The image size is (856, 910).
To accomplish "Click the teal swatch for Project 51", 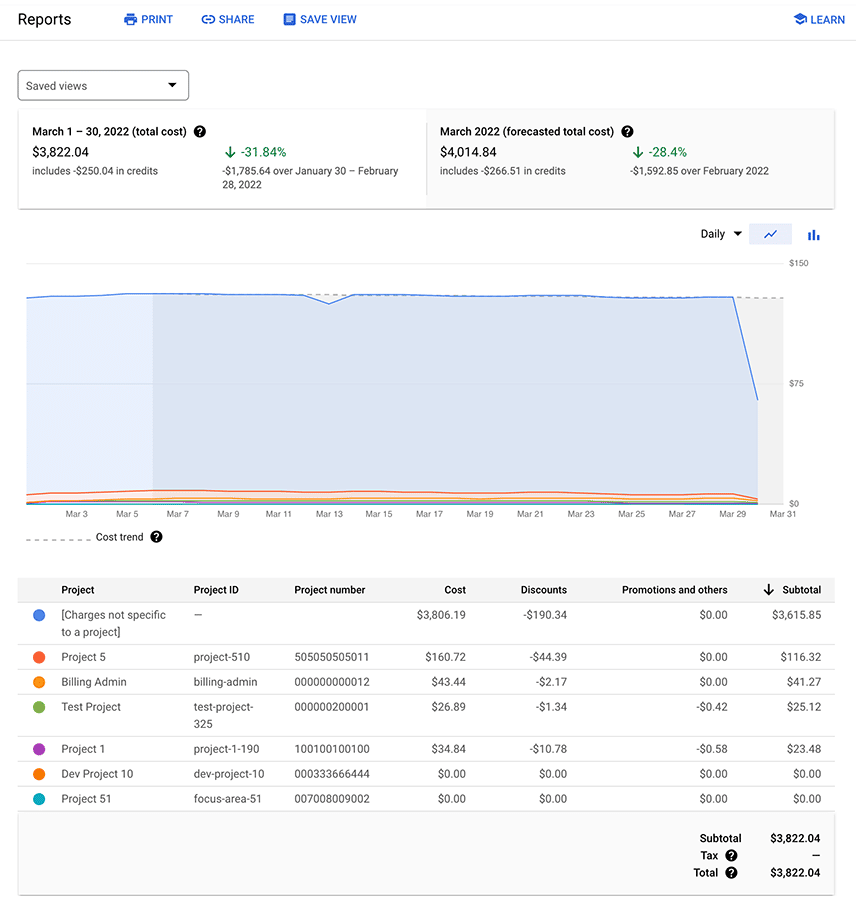I will click(x=39, y=799).
